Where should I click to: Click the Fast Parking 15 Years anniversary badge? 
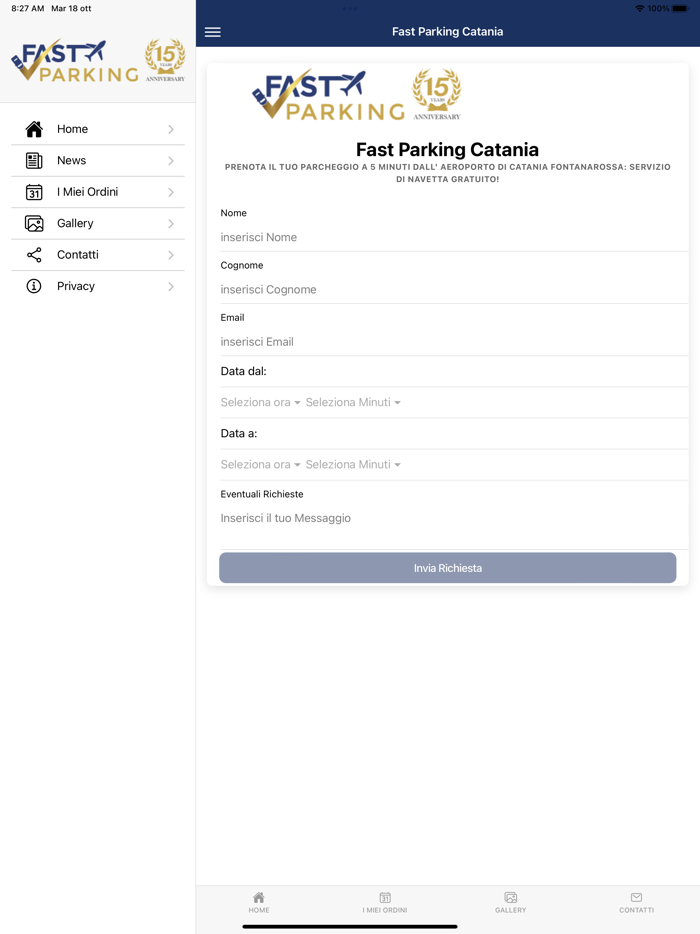pos(436,93)
